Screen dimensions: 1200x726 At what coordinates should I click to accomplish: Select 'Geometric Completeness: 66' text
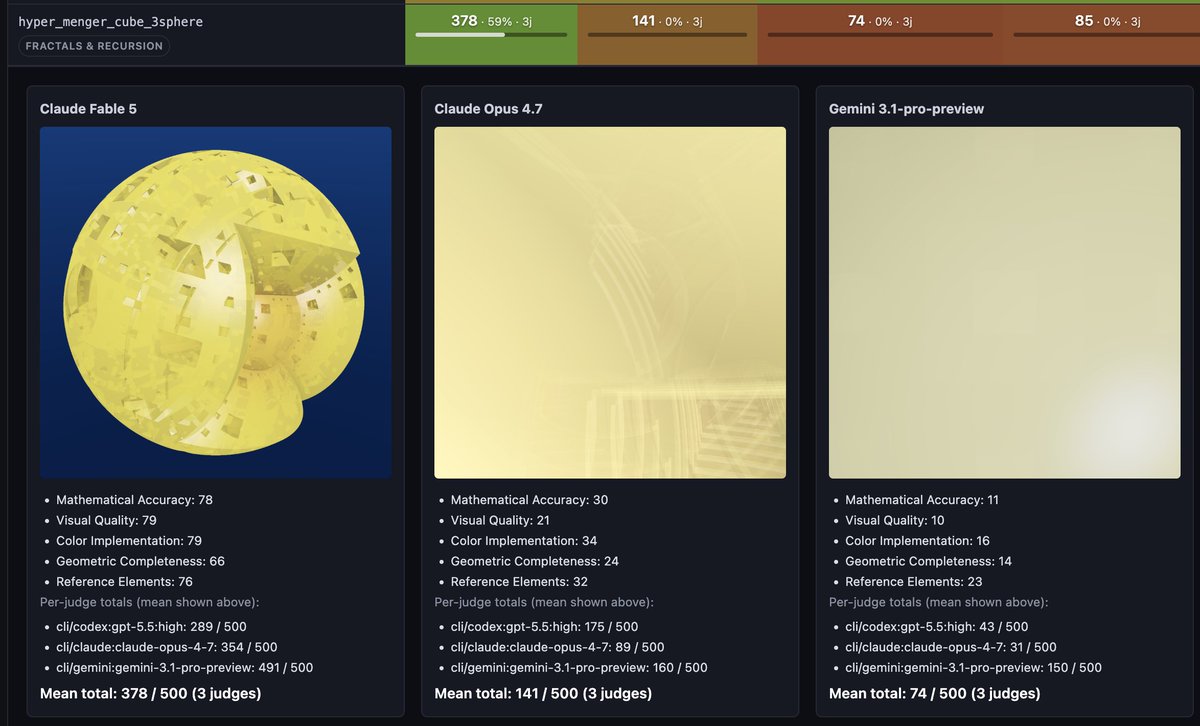(x=140, y=561)
